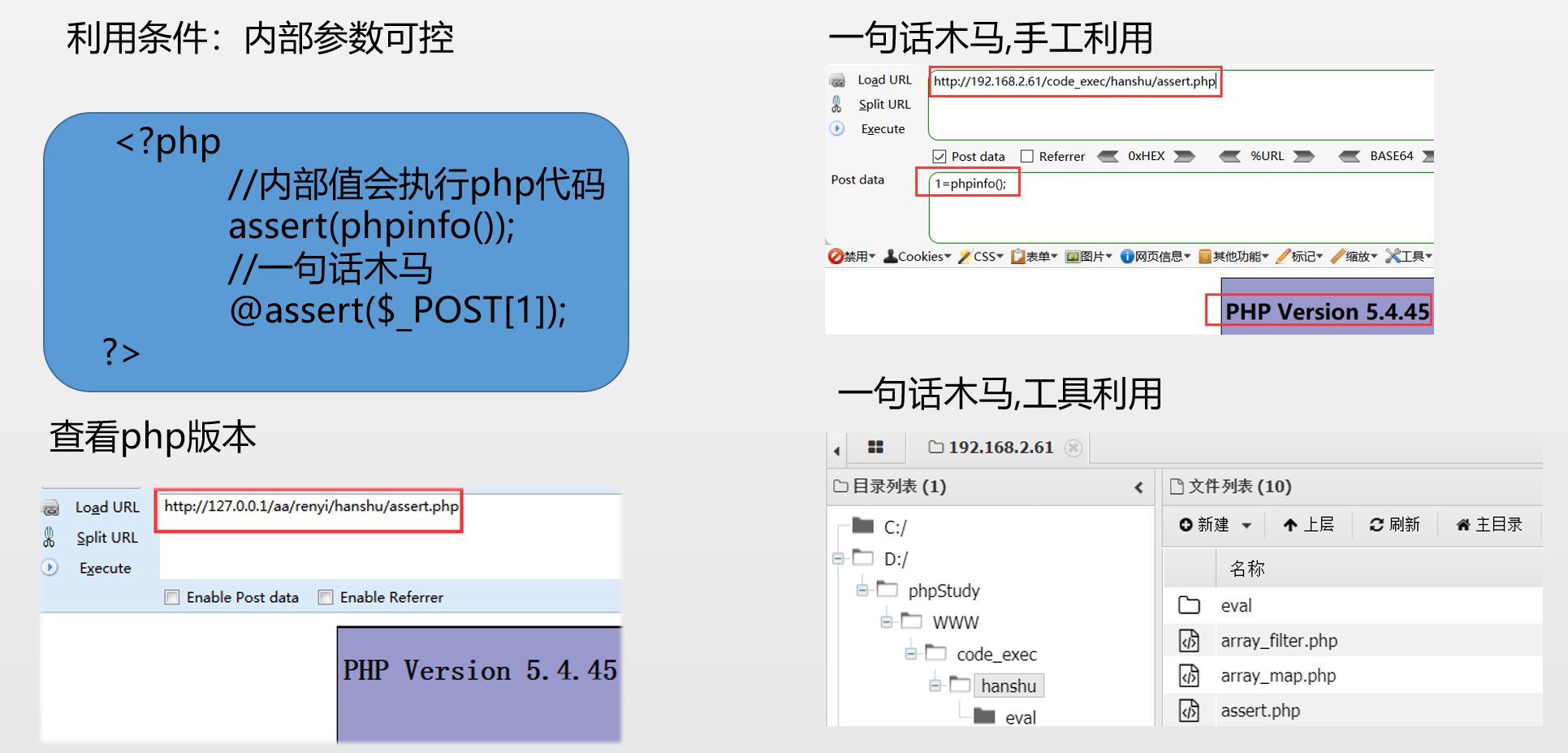1568x753 pixels.
Task: Open the 禁用 dropdown menu
Action: click(x=851, y=257)
